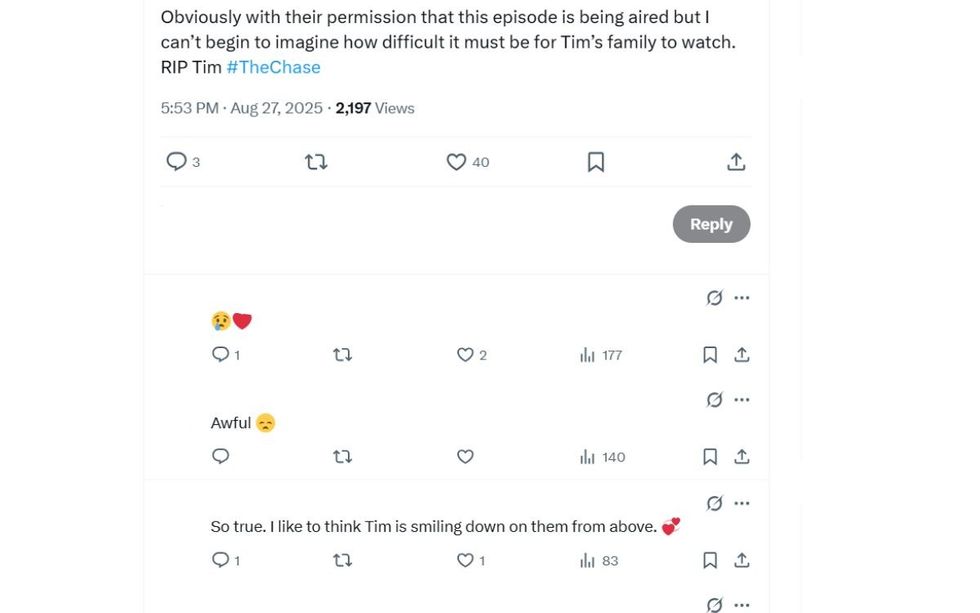Open the more options menu on the first reply
The width and height of the screenshot is (980, 613).
(742, 297)
